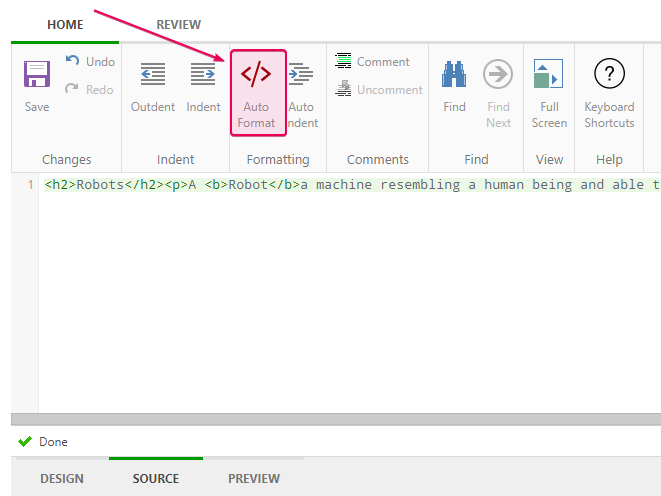Select the SOURCE view tab
This screenshot has width=661, height=496.
[156, 479]
